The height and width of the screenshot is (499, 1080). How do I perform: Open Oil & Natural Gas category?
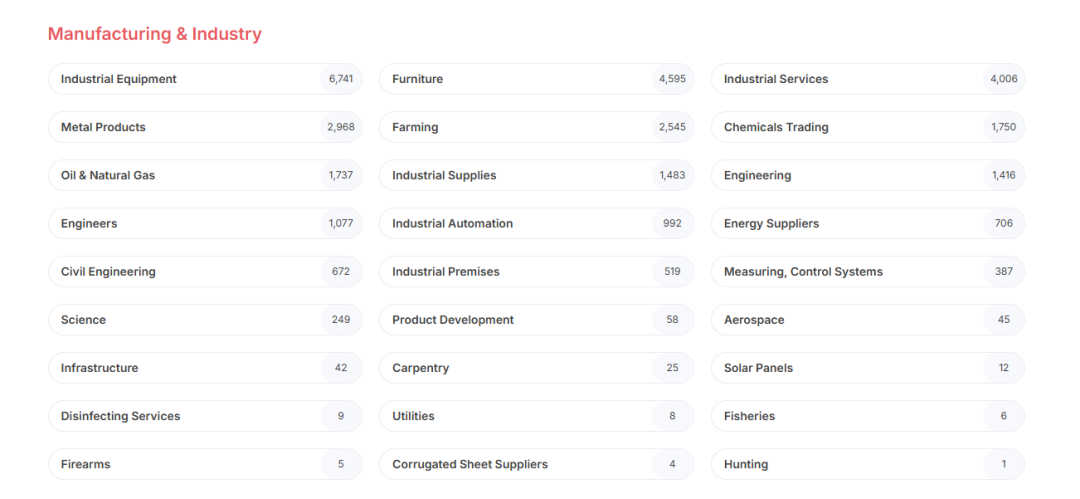coord(205,175)
